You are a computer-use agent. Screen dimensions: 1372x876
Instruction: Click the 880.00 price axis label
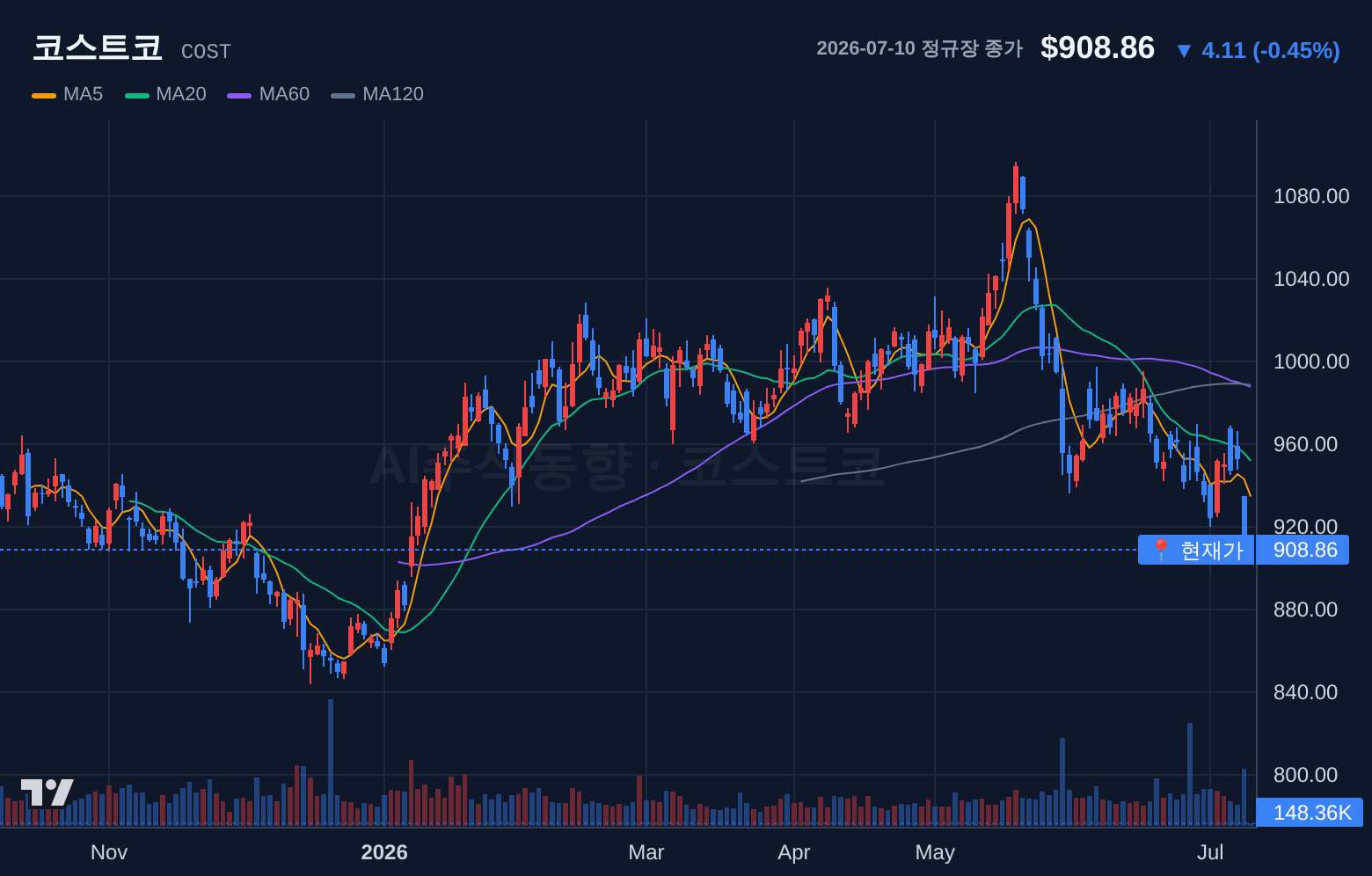1305,610
